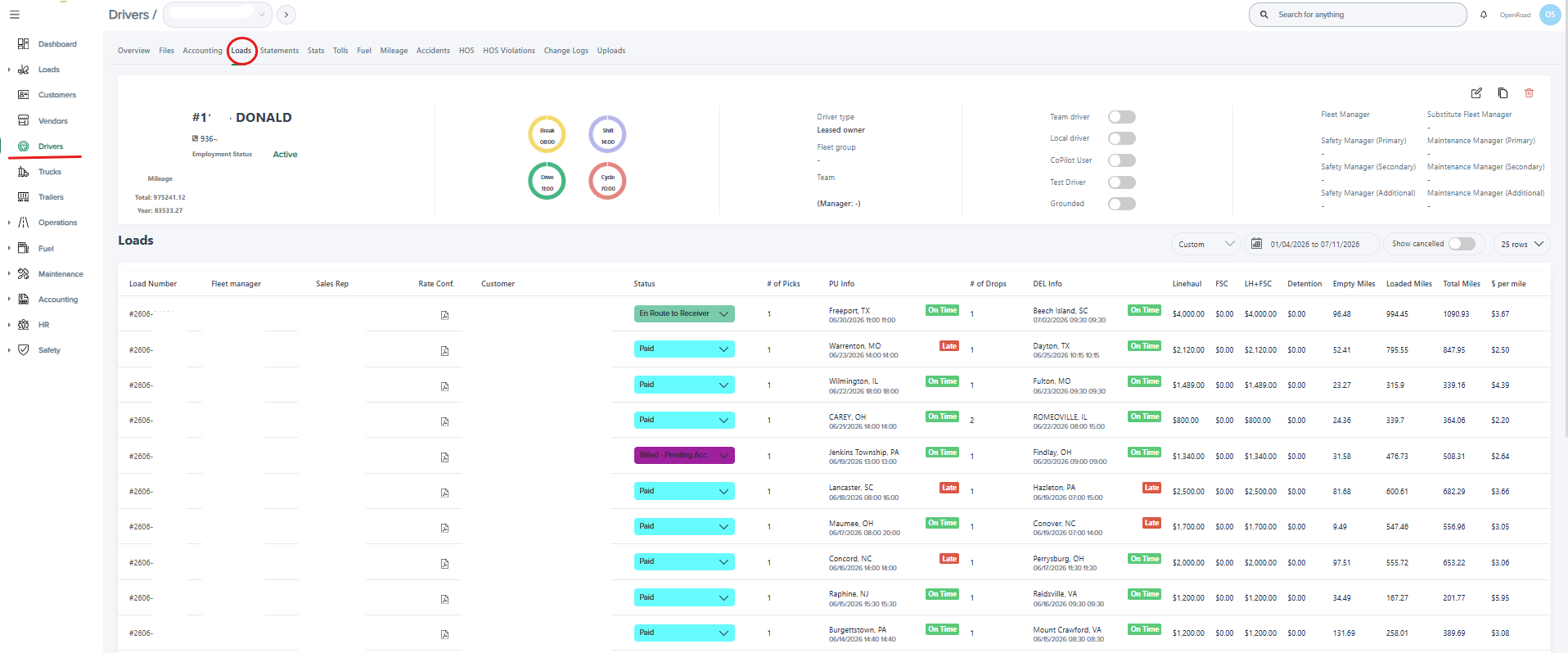Viewport: 1568px width, 653px height.
Task: Click the calendar icon beside date range
Action: (1256, 244)
